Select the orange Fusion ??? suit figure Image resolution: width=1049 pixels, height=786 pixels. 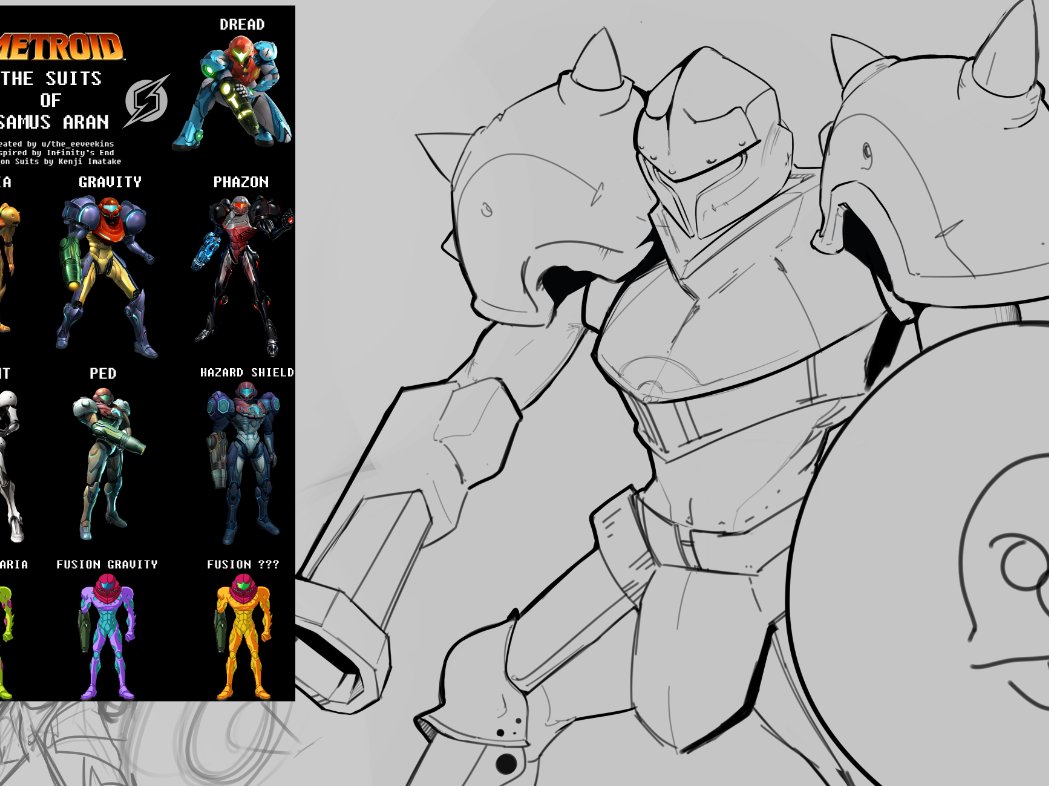pyautogui.click(x=244, y=636)
